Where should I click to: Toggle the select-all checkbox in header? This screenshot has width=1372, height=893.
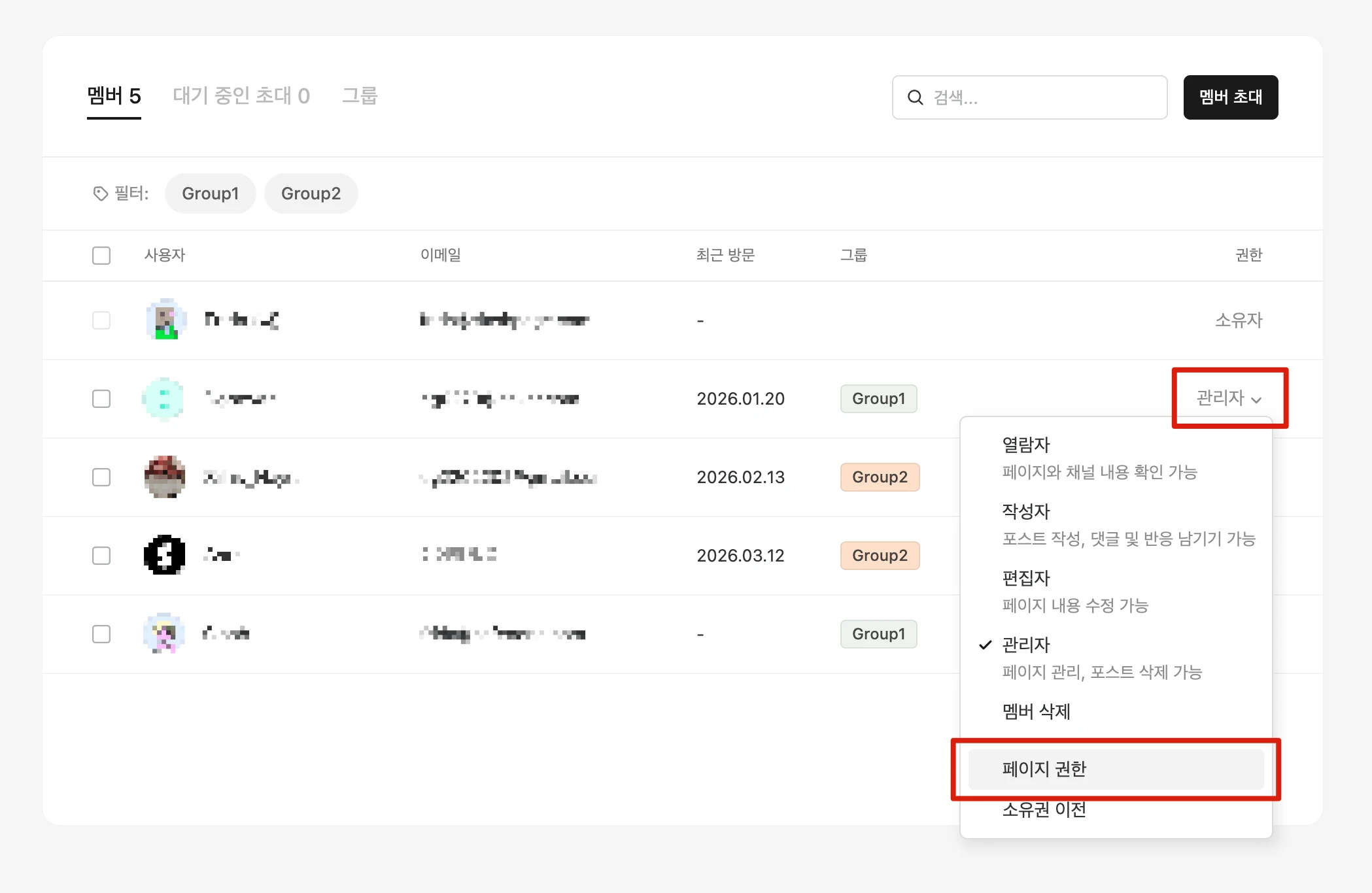(101, 255)
